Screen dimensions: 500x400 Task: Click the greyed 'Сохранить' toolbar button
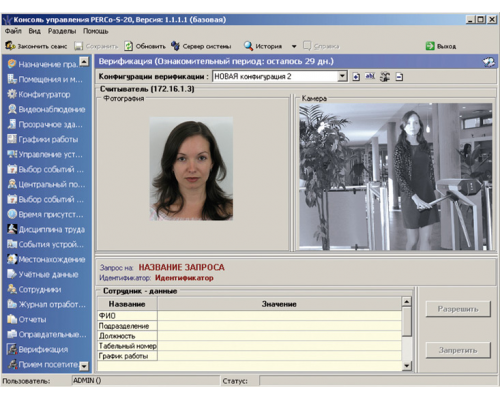96,46
